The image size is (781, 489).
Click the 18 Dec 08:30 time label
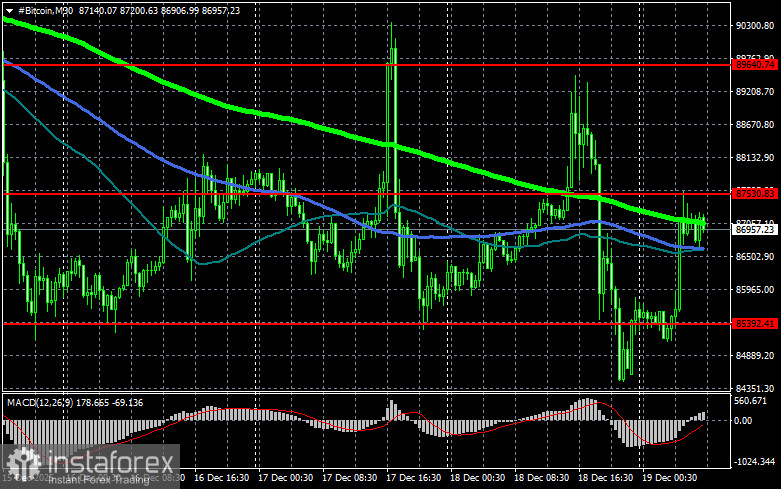pos(541,478)
